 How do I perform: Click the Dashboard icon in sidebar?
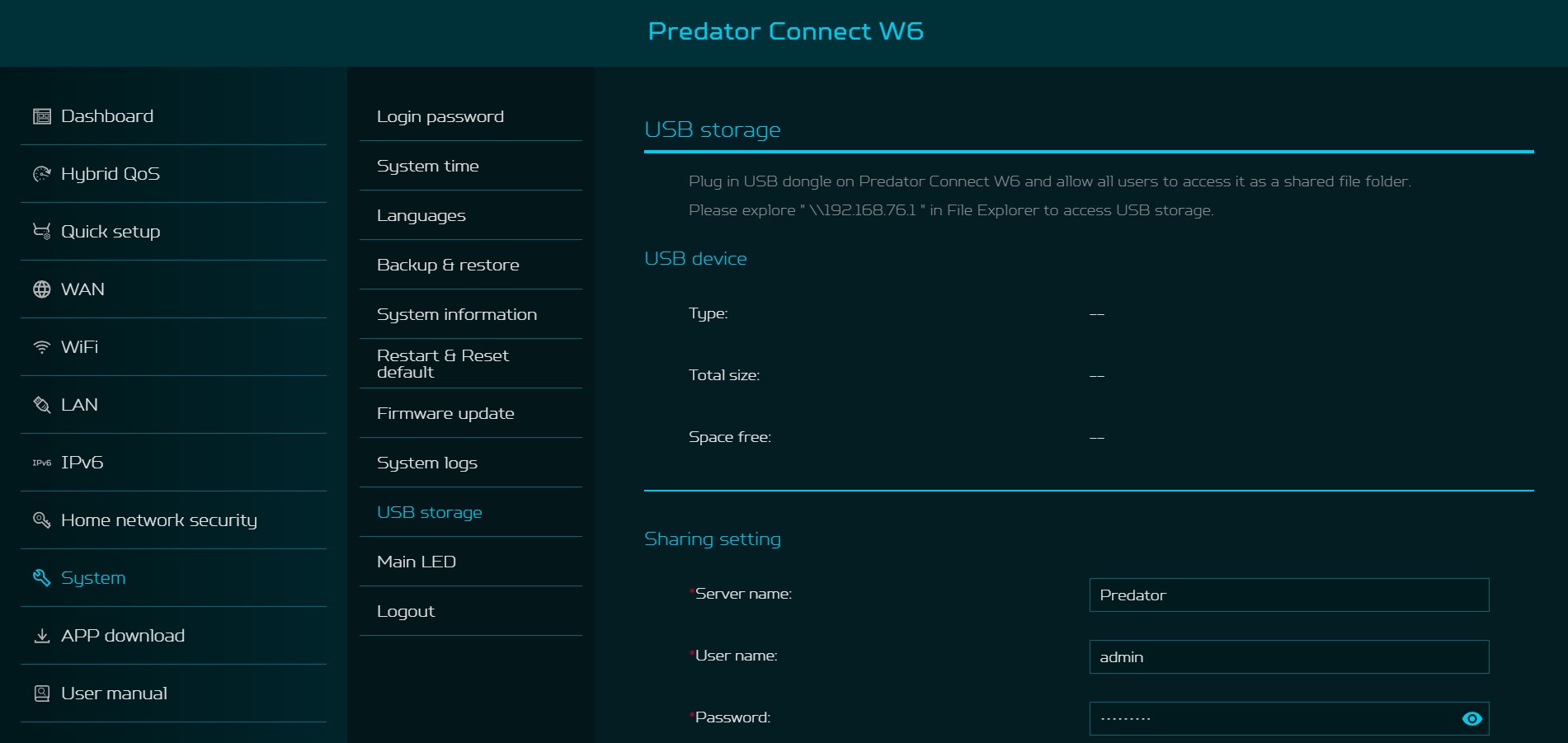coord(41,116)
